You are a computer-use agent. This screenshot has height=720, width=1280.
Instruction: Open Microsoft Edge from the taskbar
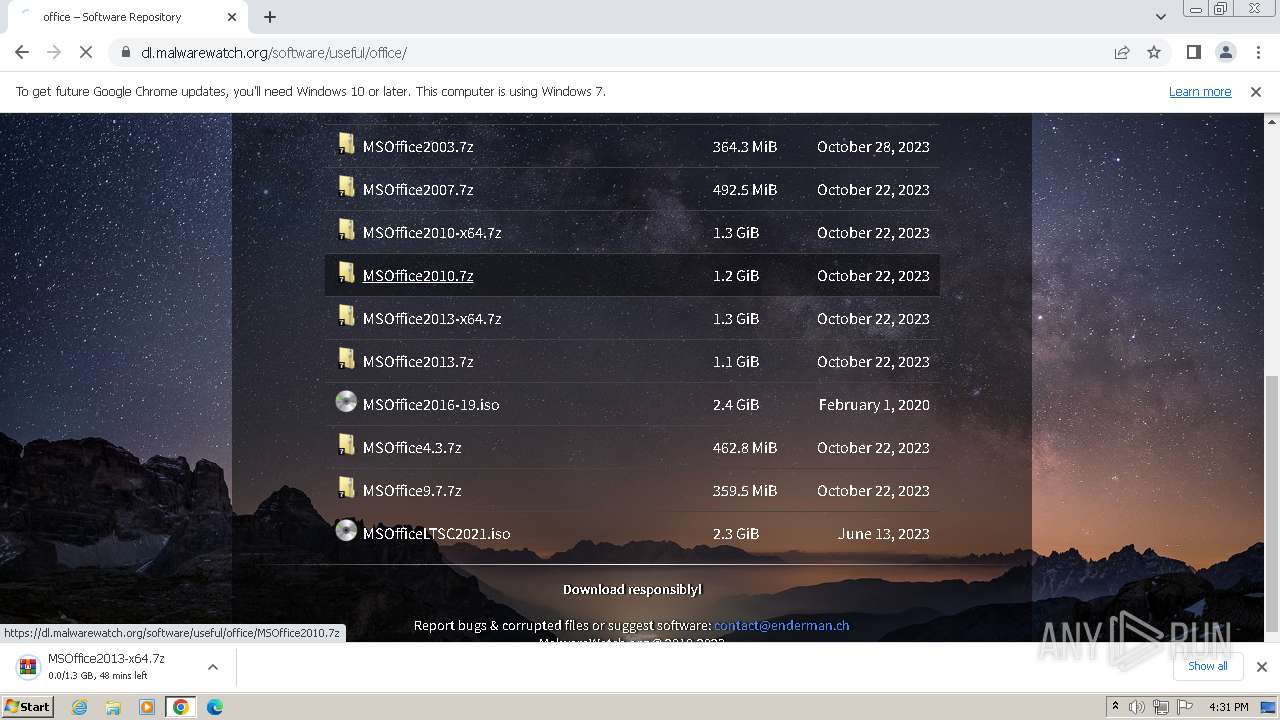[214, 707]
